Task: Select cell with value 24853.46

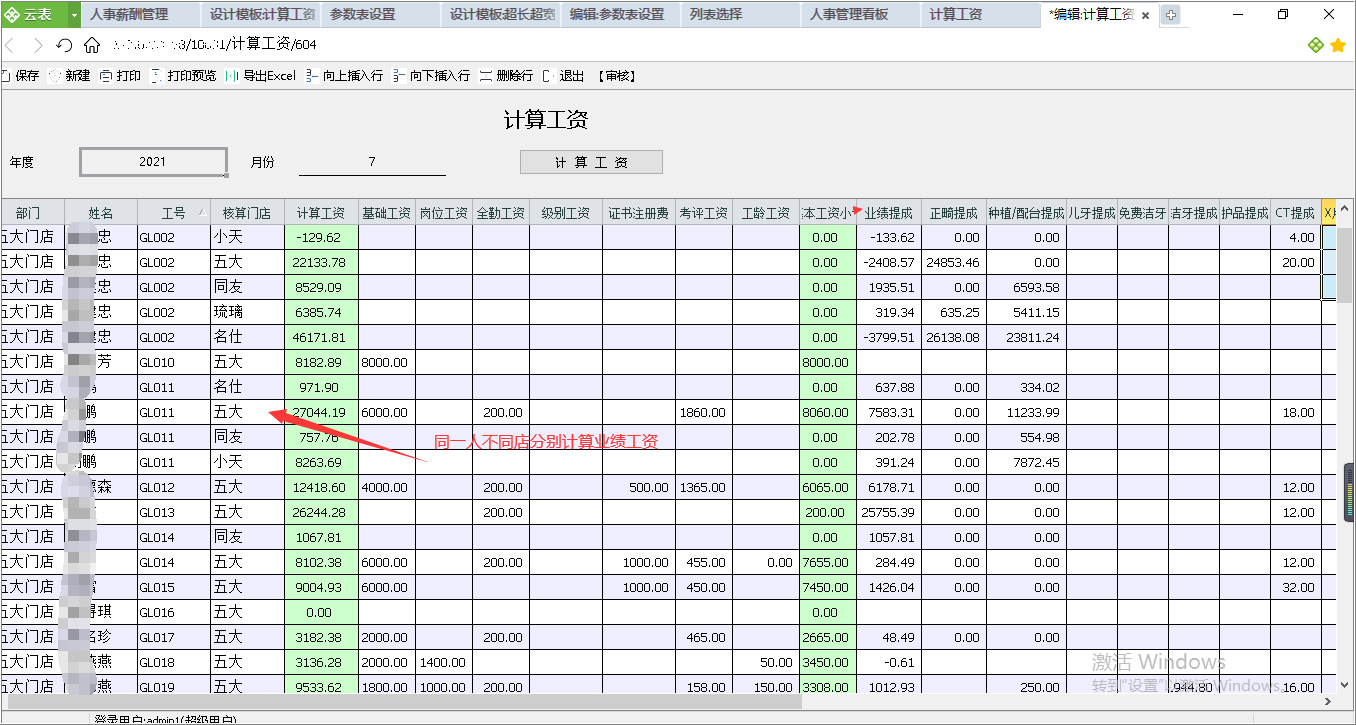Action: coord(953,262)
